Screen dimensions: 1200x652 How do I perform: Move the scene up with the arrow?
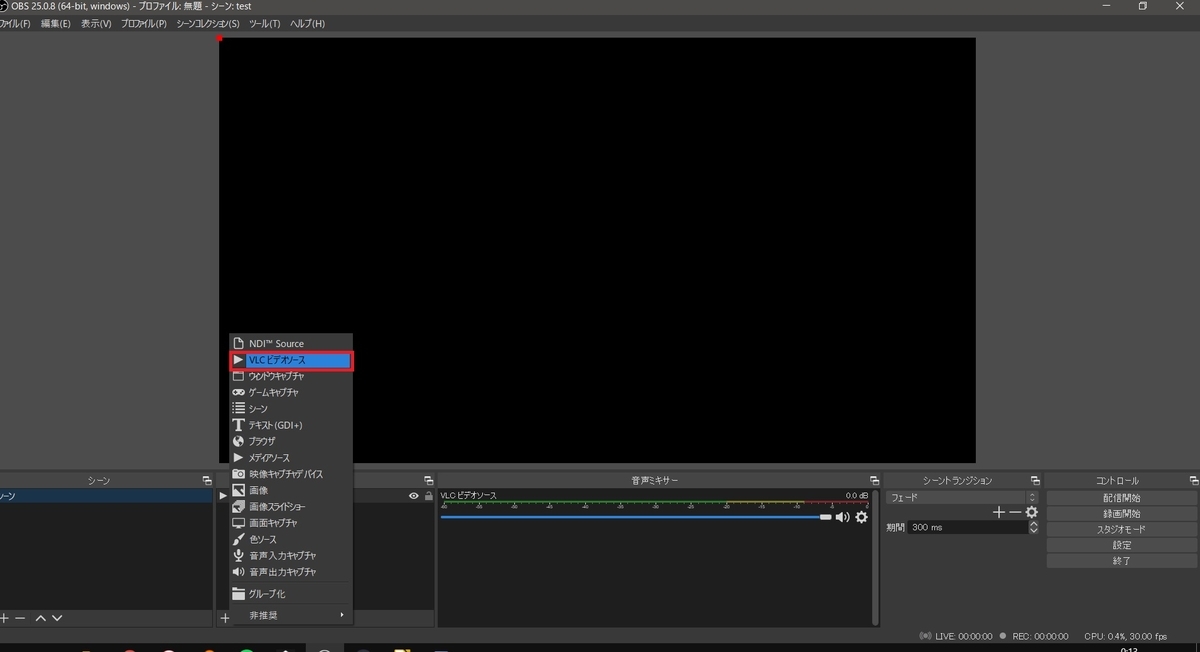(41, 618)
